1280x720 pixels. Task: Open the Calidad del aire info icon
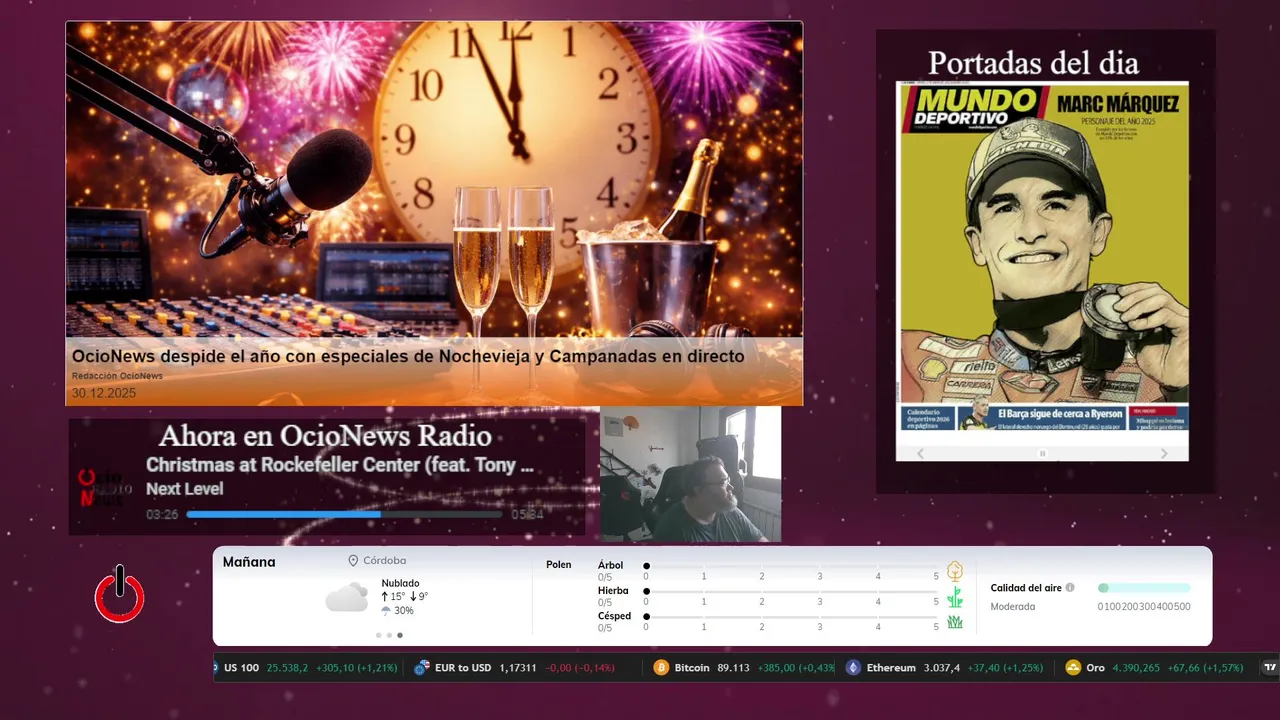coord(1070,588)
